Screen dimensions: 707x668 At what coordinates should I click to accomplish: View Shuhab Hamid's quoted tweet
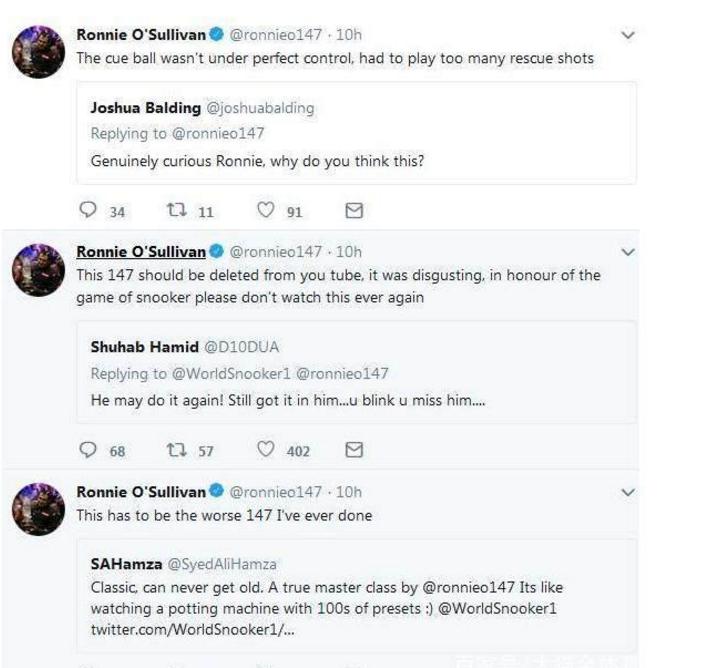(x=356, y=373)
